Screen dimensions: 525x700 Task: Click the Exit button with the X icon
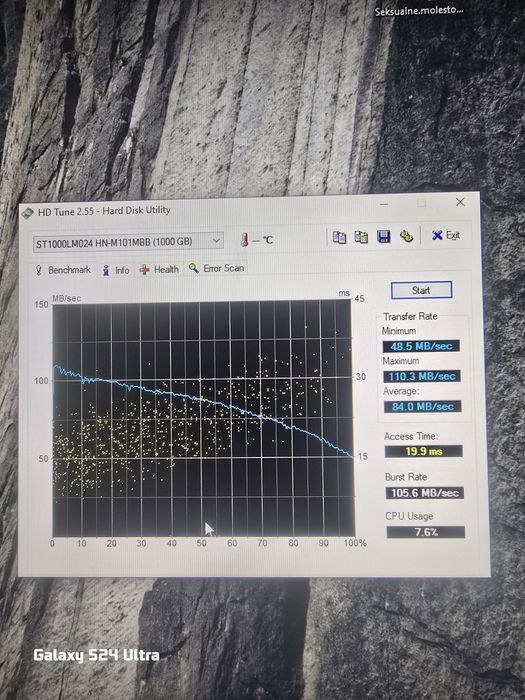(x=446, y=235)
